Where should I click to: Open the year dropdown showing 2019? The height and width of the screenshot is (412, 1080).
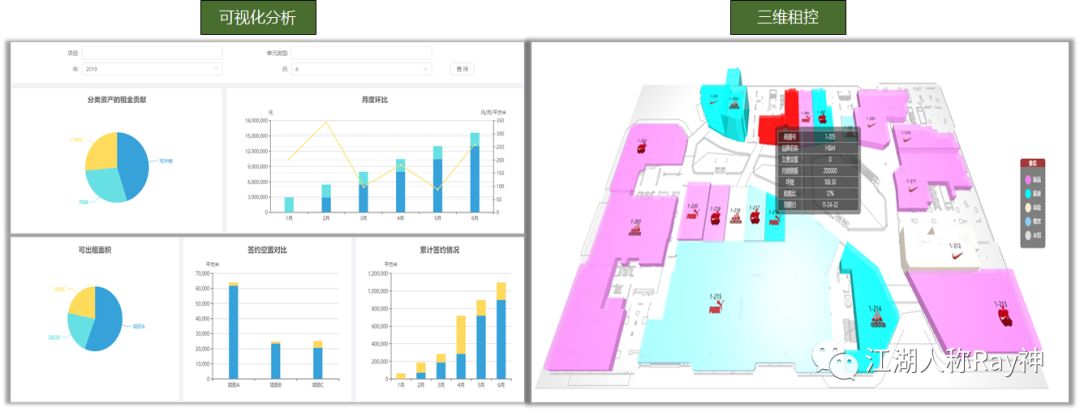[152, 69]
